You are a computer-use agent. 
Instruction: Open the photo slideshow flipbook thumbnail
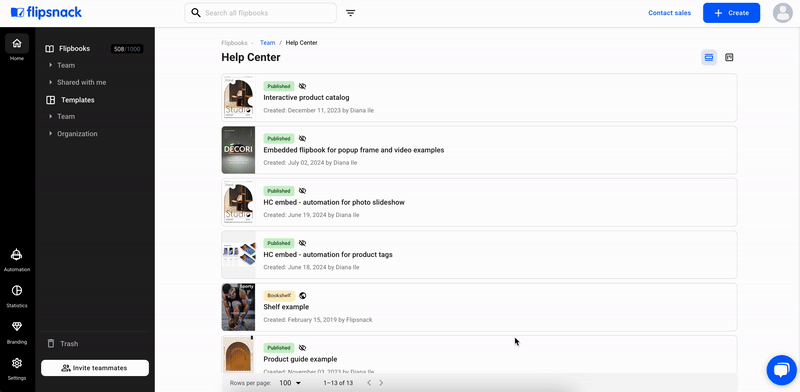coord(238,202)
